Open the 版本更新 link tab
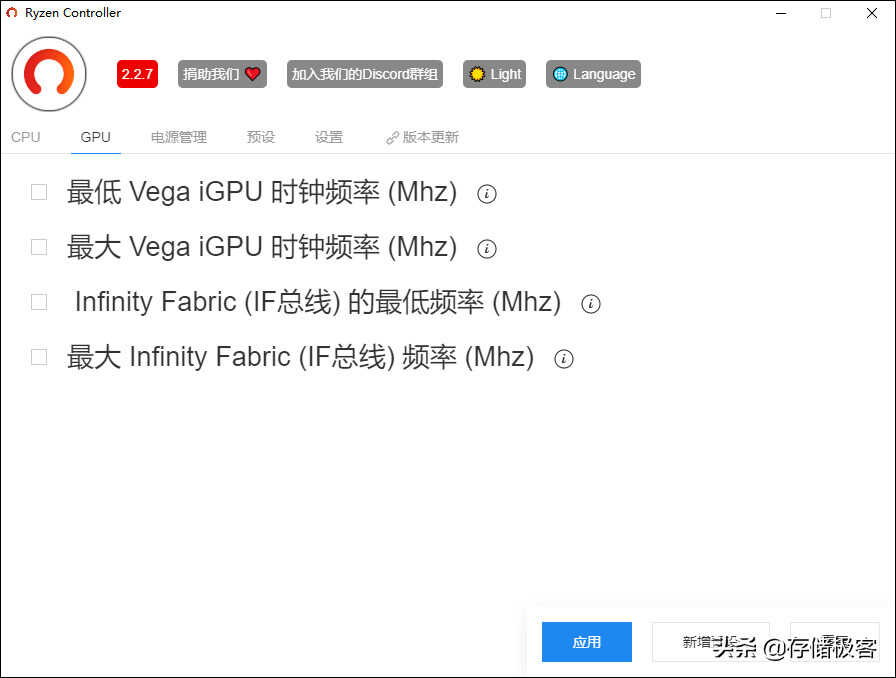 (x=422, y=137)
